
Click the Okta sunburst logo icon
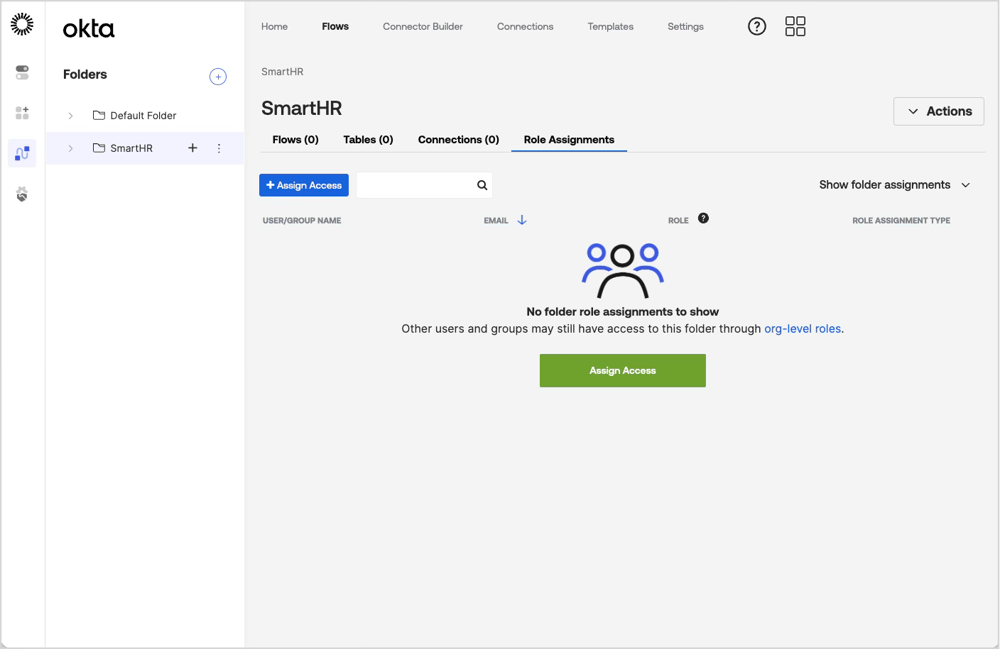(x=22, y=24)
